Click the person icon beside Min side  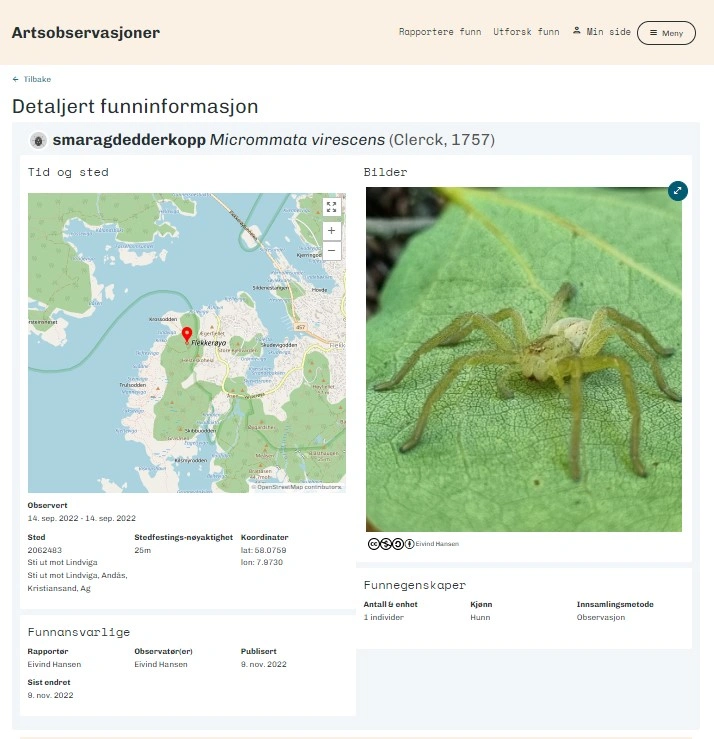tap(576, 31)
